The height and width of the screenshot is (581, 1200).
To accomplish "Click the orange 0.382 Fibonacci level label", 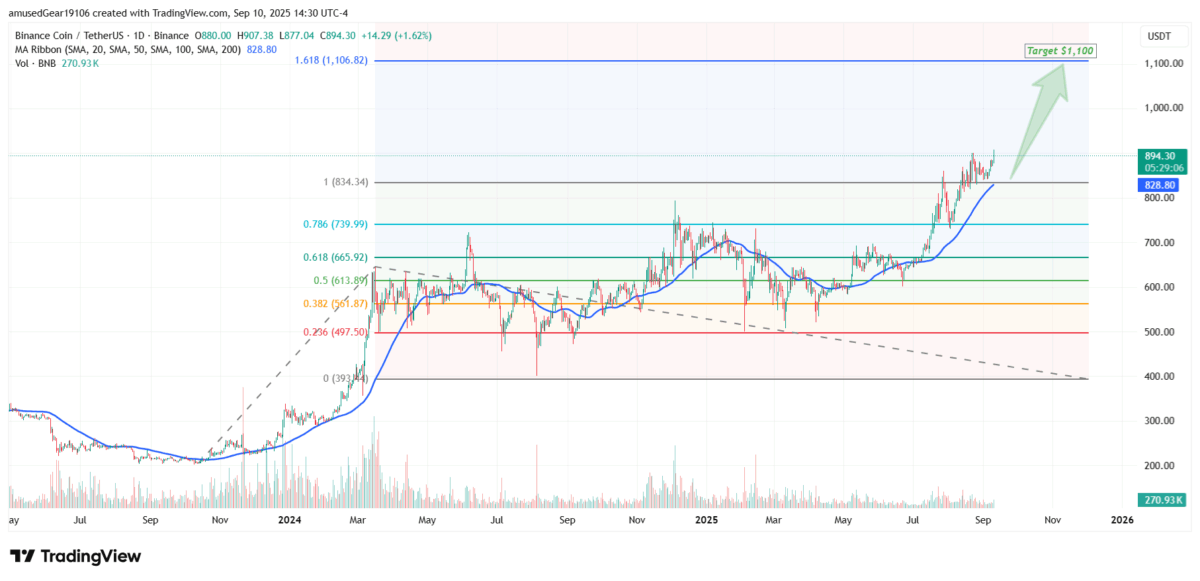I will pos(334,303).
